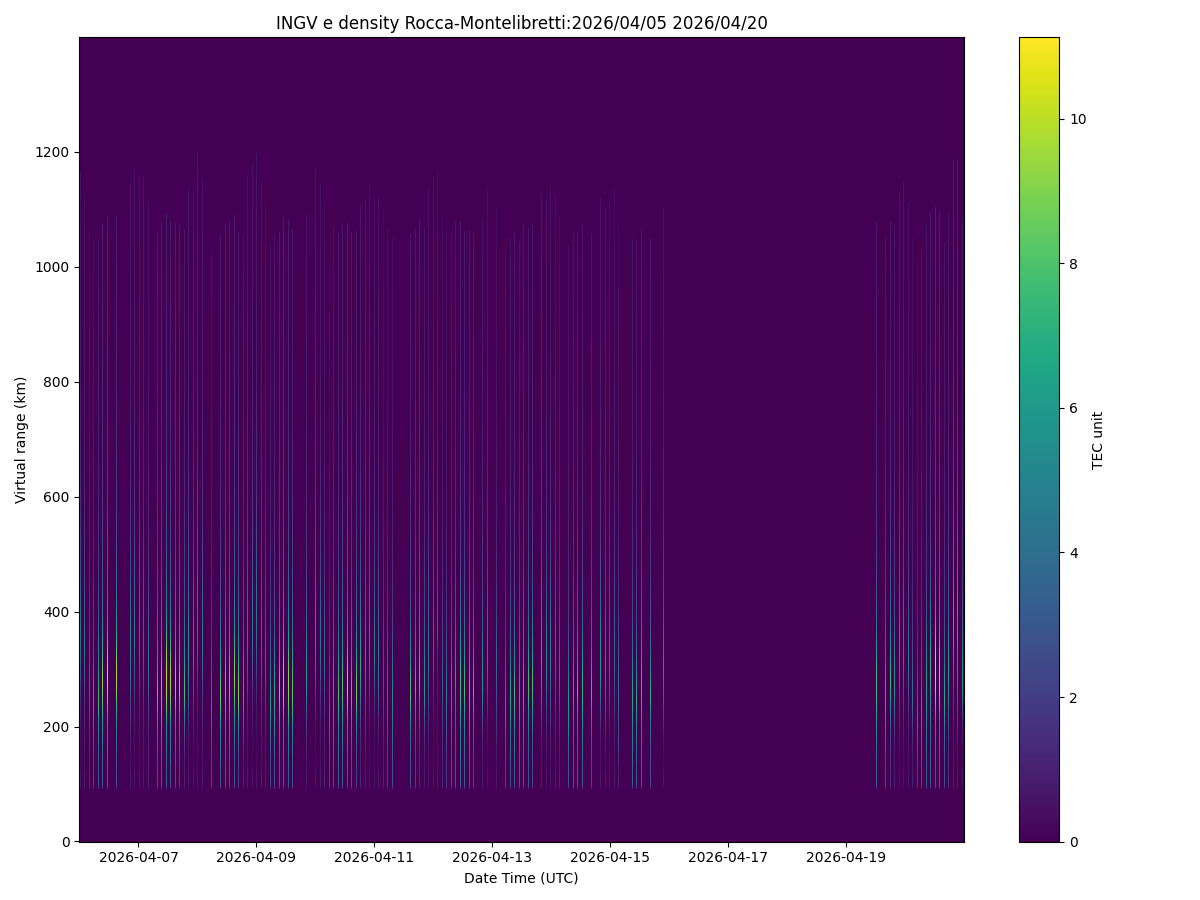Screen dimensions: 1200x900
Task: Click the plot title text
Action: coord(521,23)
